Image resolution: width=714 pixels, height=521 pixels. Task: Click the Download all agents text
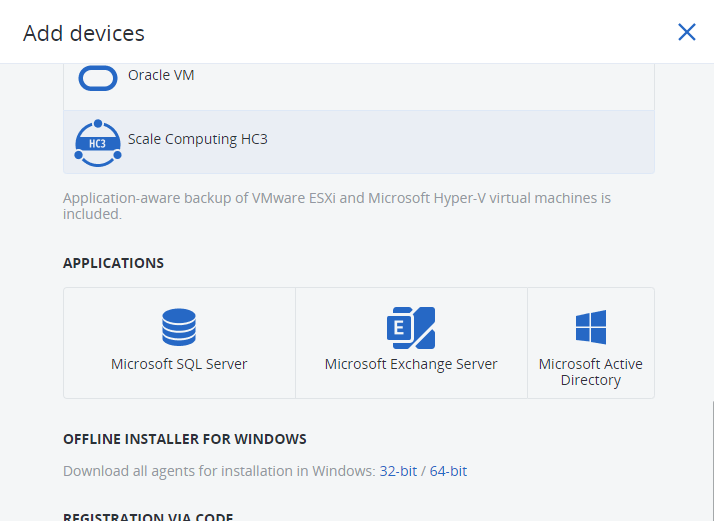(x=219, y=471)
